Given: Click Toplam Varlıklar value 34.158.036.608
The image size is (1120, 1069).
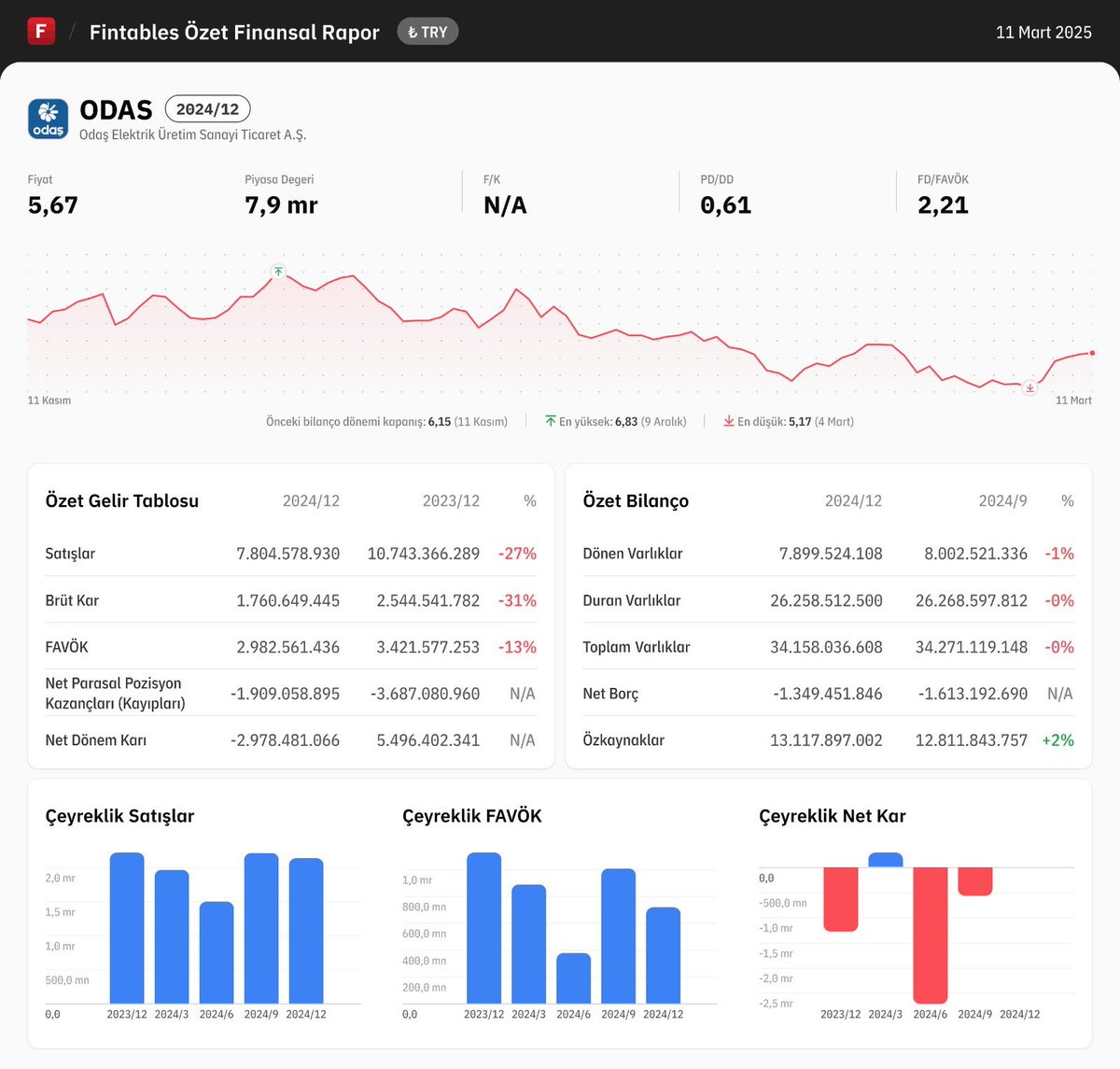Looking at the screenshot, I should pos(826,647).
